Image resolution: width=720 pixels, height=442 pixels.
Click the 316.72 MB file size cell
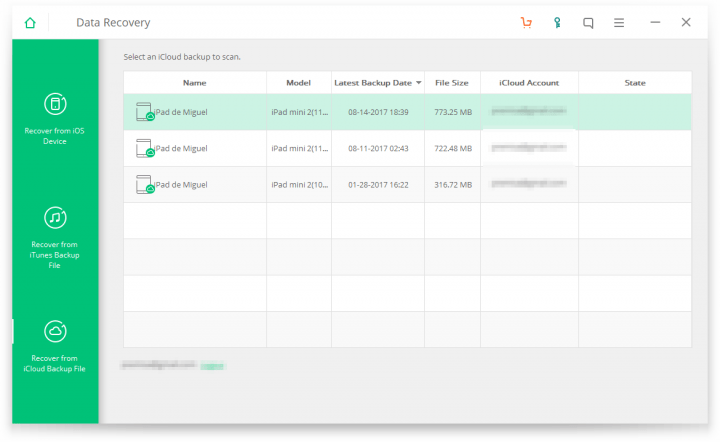pos(453,185)
